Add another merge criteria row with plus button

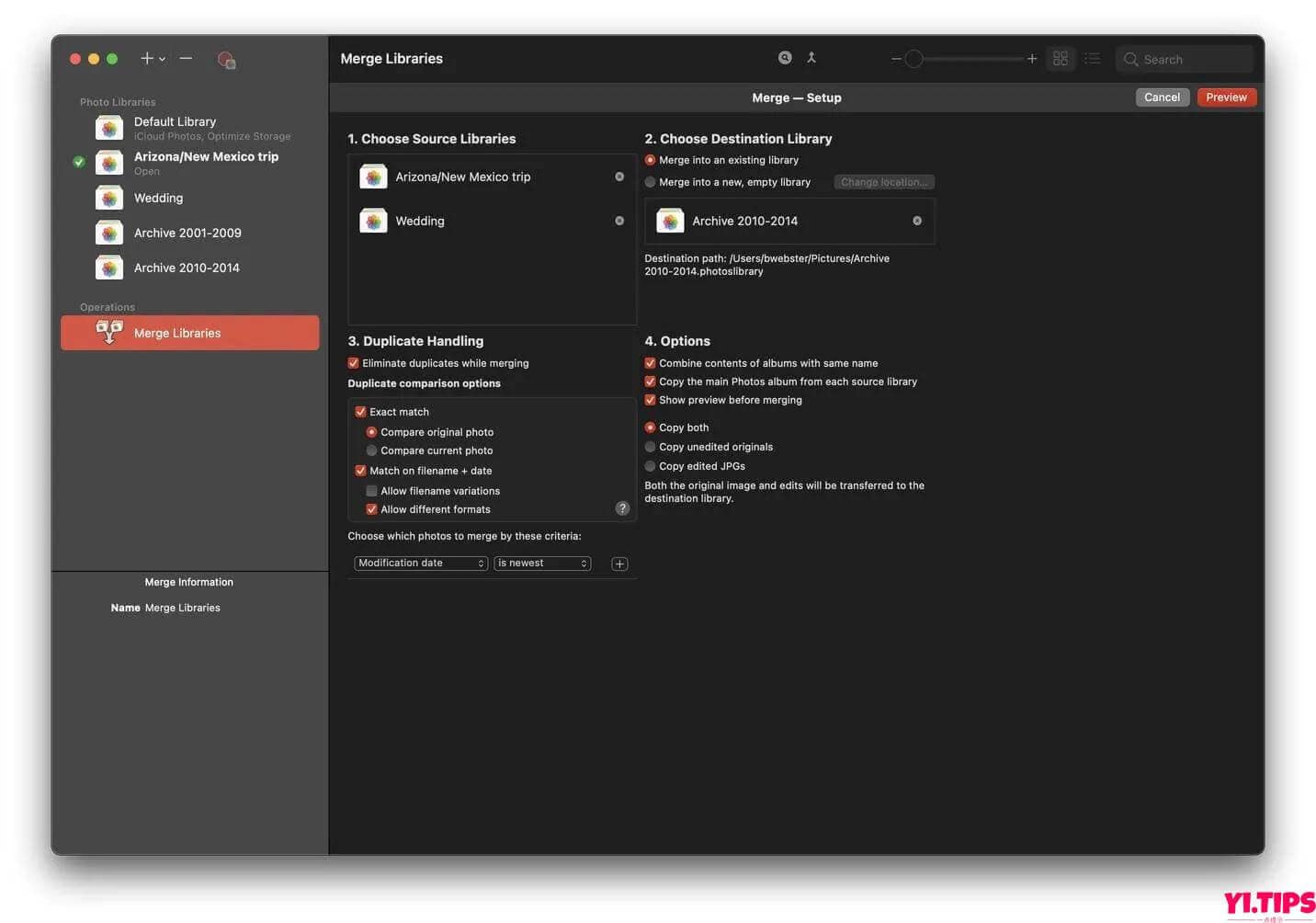point(619,564)
